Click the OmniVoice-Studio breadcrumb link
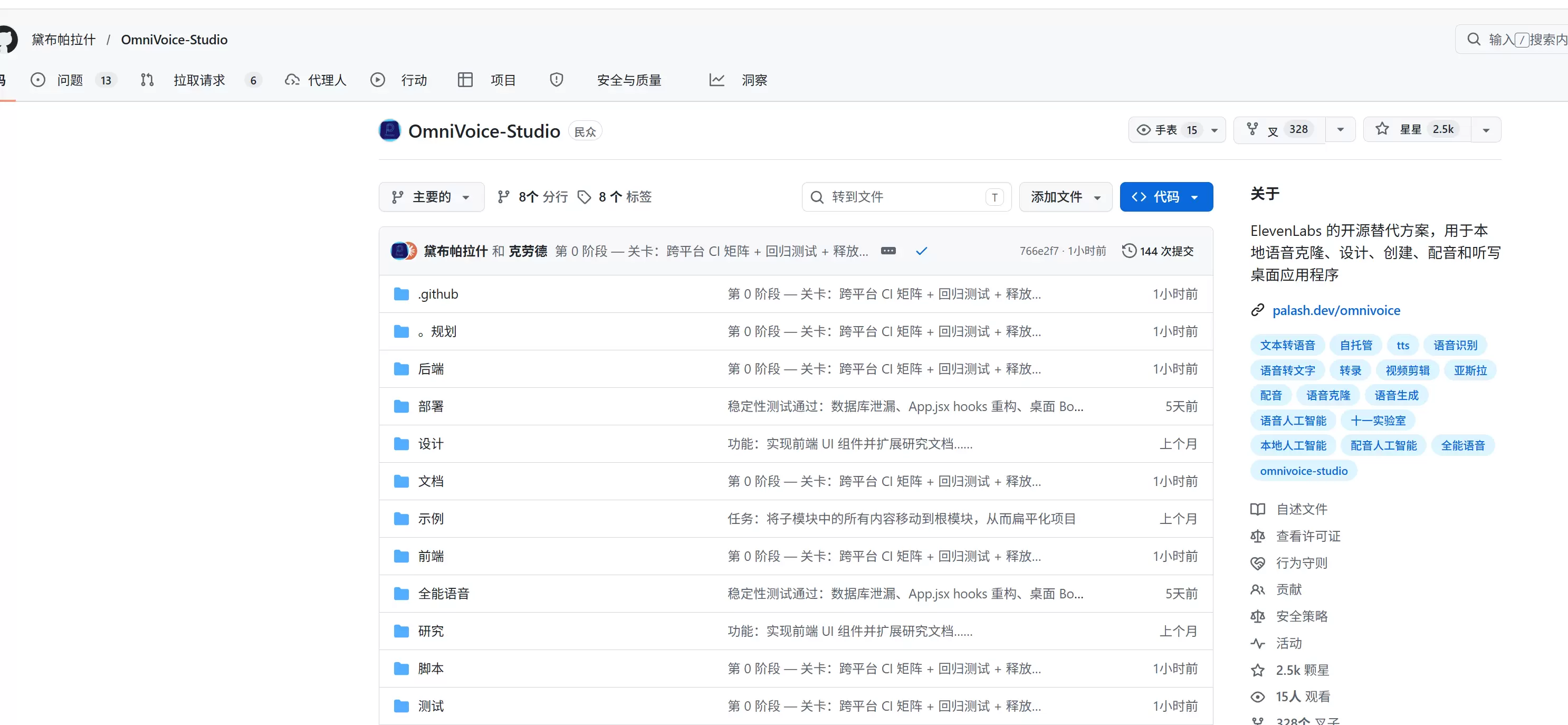1568x725 pixels. point(174,40)
